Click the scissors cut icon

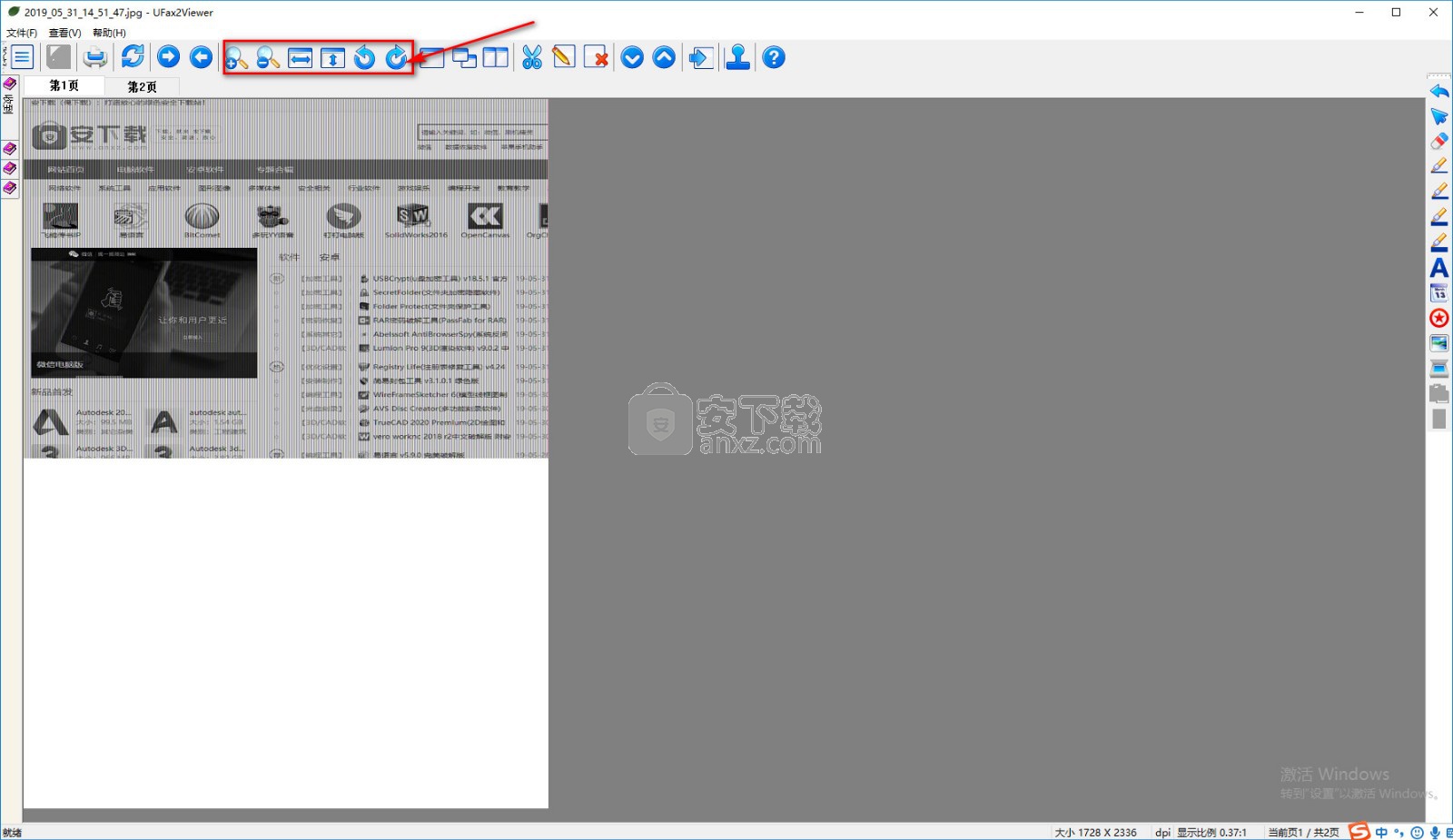[532, 58]
